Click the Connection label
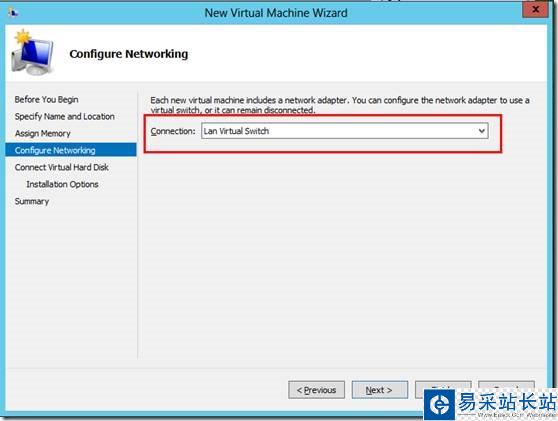Screen dimensions: 558x421 pyautogui.click(x=173, y=131)
